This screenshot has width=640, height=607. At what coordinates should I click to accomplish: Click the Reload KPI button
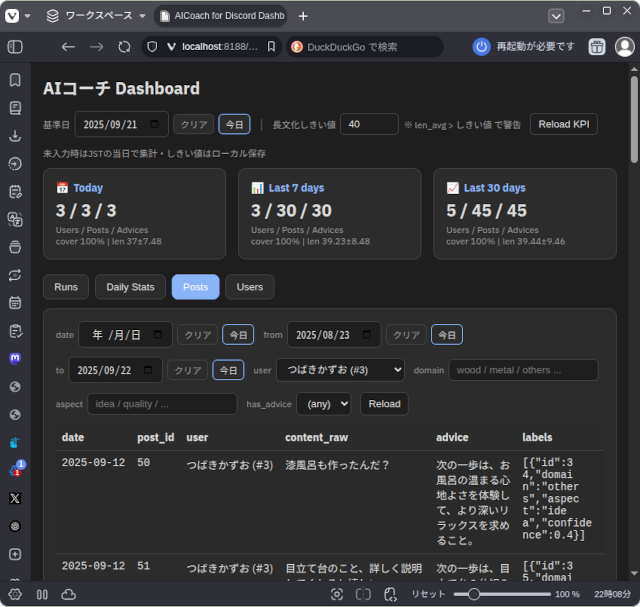(x=563, y=124)
